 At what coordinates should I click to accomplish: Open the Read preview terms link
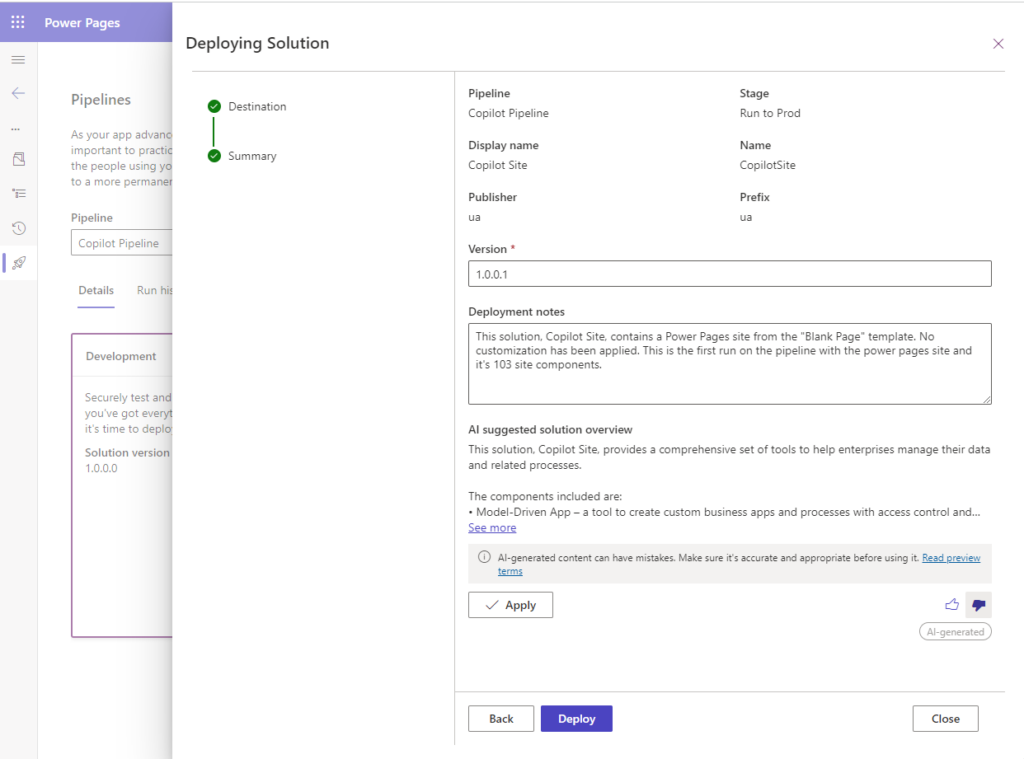(x=951, y=558)
